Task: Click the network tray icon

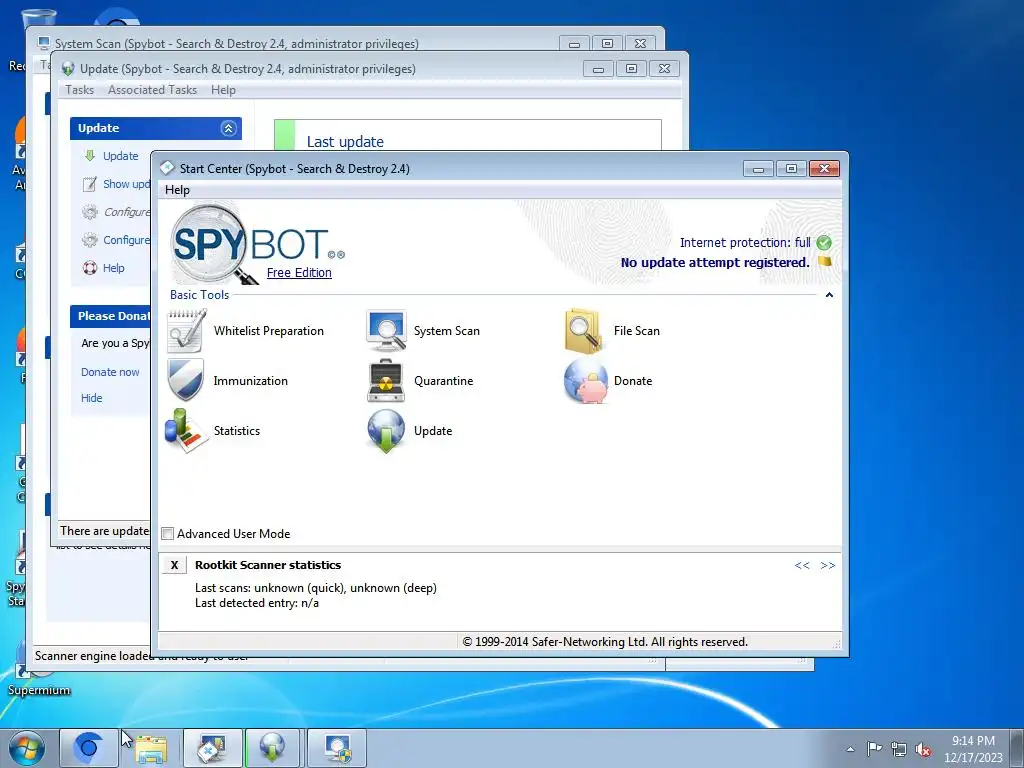Action: click(x=899, y=749)
